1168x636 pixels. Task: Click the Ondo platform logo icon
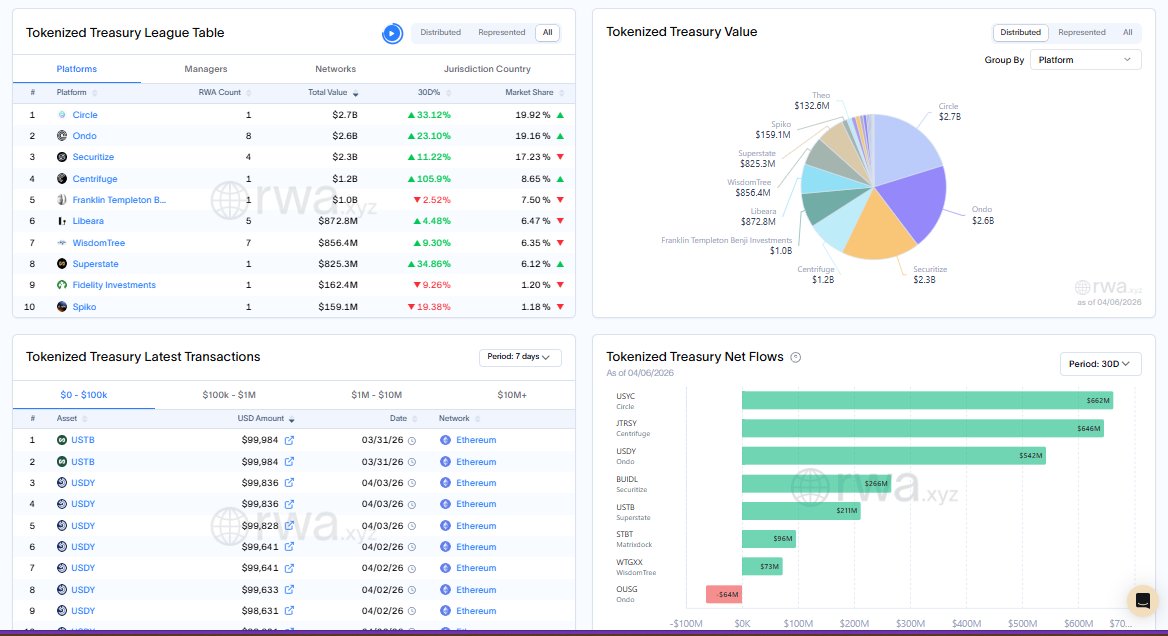pyautogui.click(x=62, y=136)
